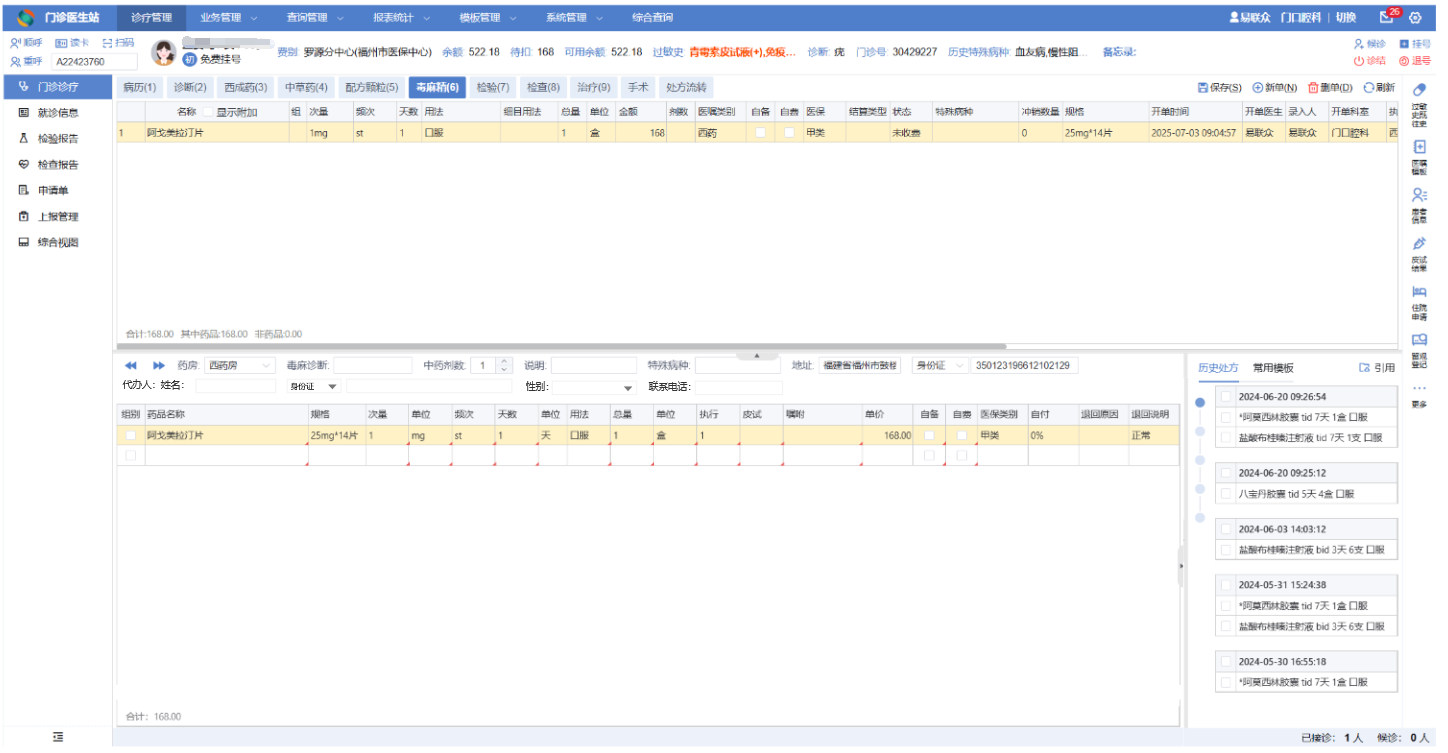Tick 组别 checkbox in 阿戈美拉汀片 detail row
1448x753 pixels.
(x=130, y=436)
